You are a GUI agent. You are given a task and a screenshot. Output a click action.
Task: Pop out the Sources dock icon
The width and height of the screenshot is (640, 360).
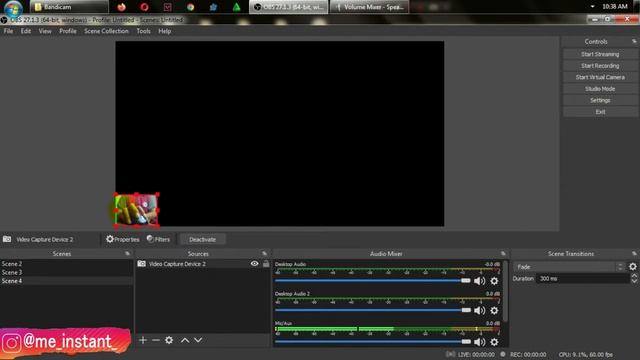click(x=264, y=253)
